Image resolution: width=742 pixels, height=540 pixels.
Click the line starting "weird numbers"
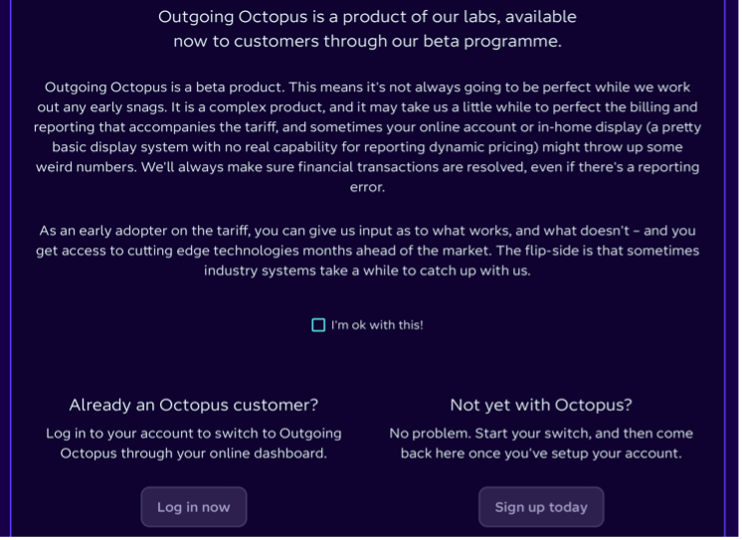369,168
